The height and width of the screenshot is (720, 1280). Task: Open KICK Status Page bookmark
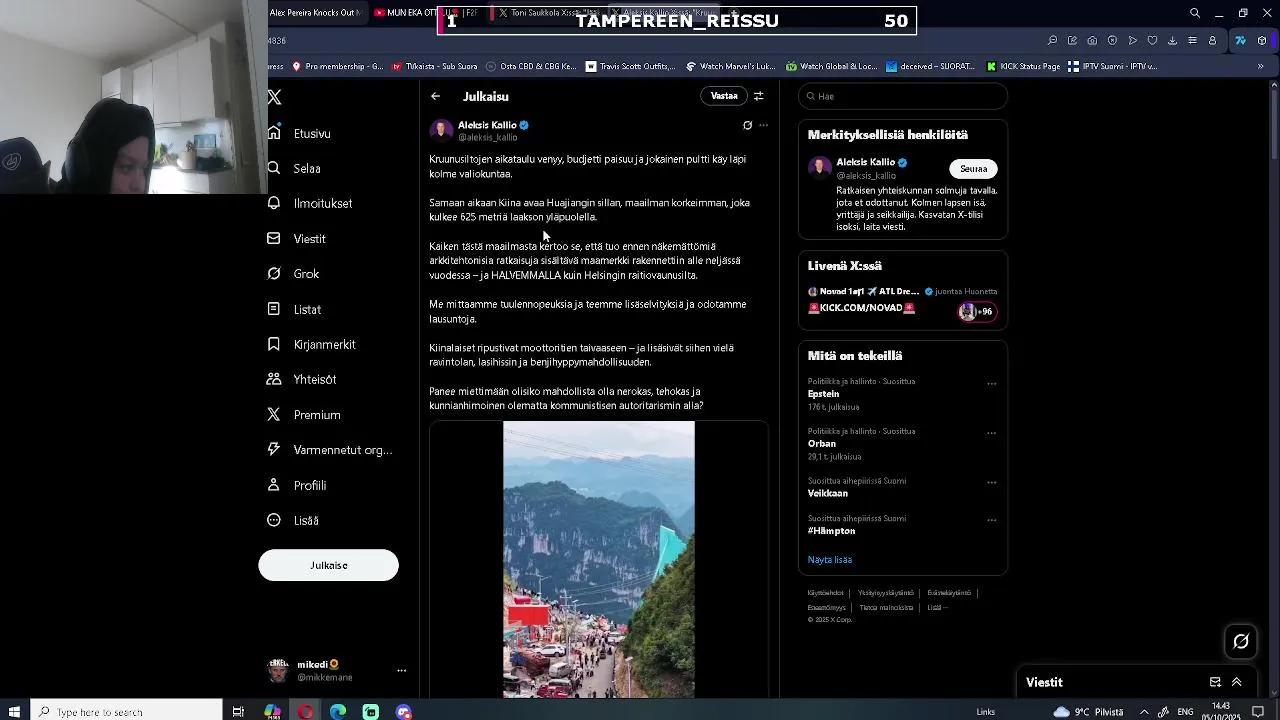point(1023,66)
